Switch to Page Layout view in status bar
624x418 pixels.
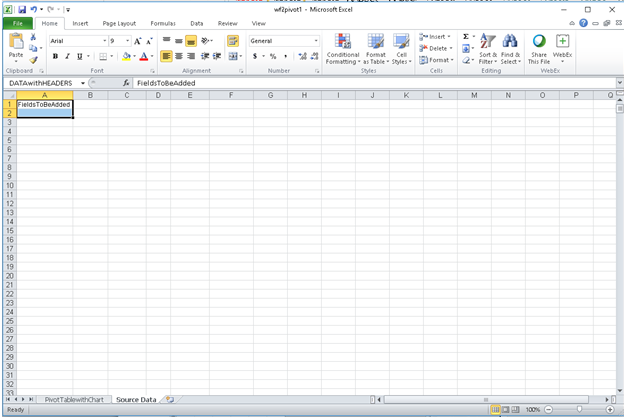[x=505, y=409]
